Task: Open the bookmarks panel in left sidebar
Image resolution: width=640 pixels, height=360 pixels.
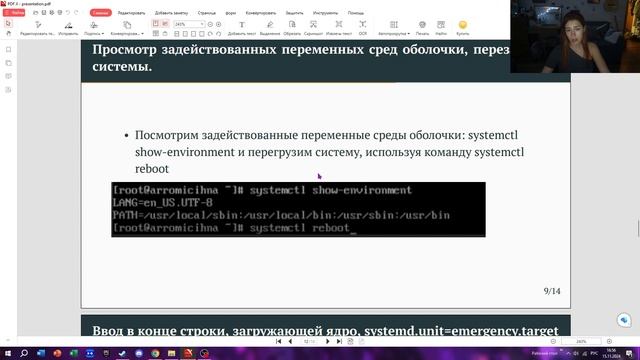Action: coord(9,50)
